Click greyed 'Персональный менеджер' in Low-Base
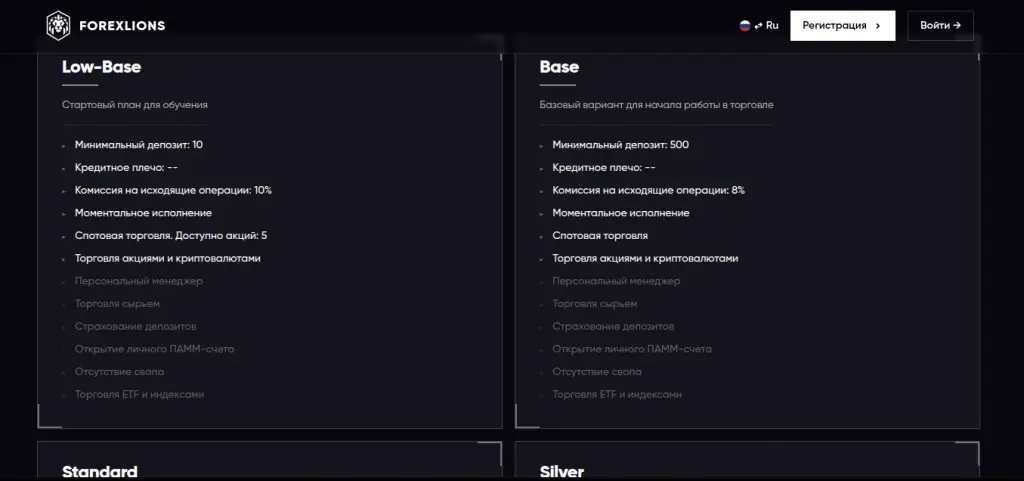 138,281
